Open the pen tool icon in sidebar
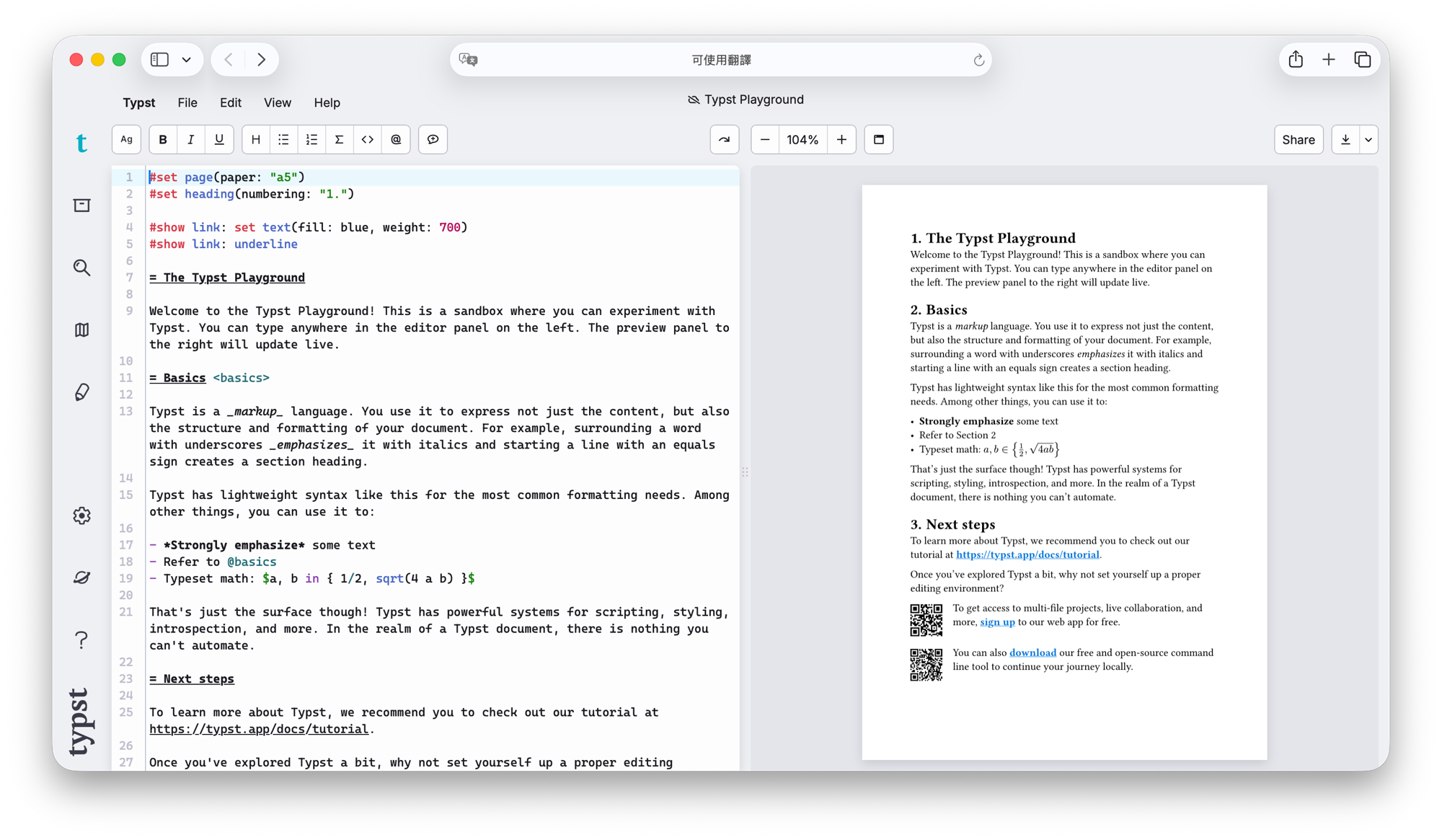The image size is (1442, 840). point(81,392)
